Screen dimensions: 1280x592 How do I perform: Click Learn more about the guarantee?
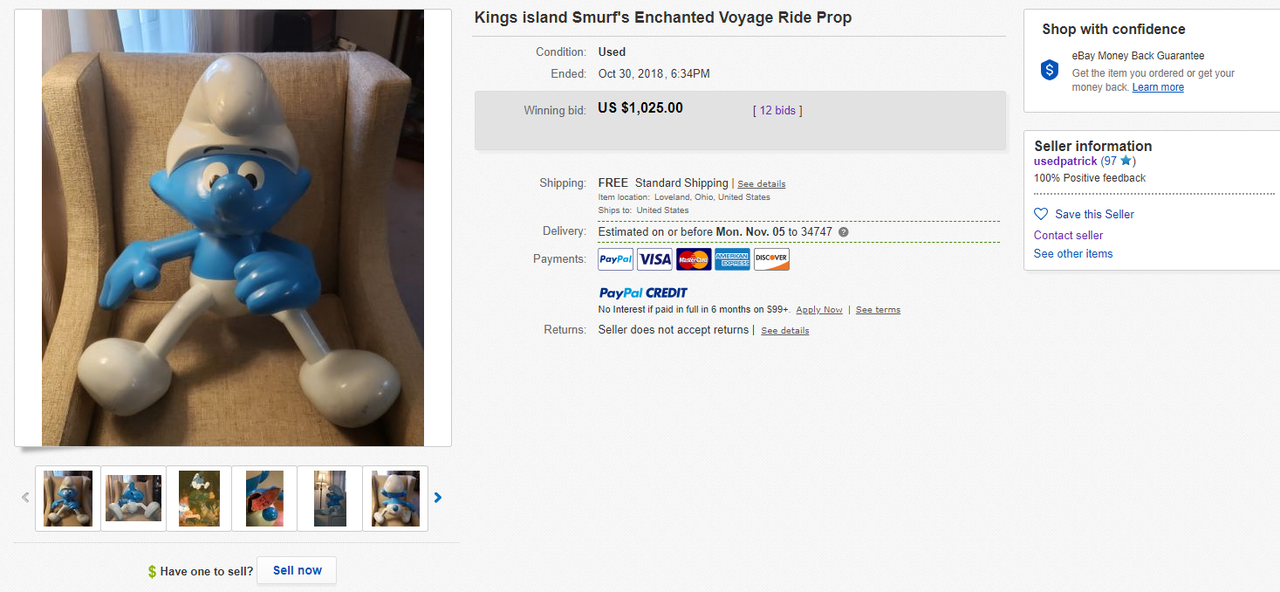coord(1158,88)
